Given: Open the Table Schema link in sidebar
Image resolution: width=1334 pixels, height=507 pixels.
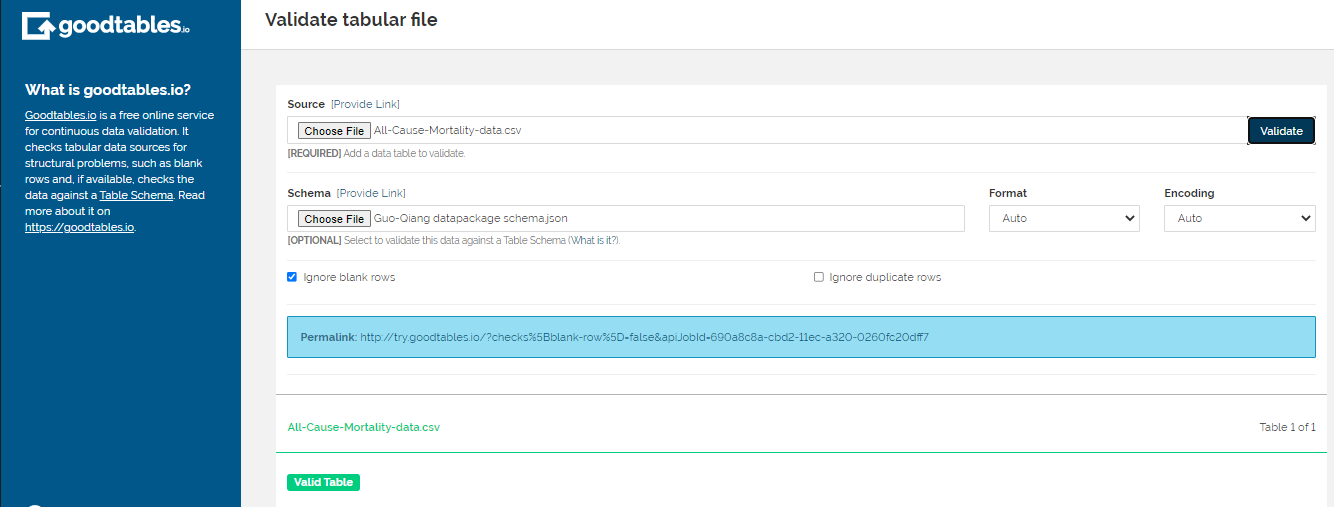Looking at the screenshot, I should [x=136, y=195].
